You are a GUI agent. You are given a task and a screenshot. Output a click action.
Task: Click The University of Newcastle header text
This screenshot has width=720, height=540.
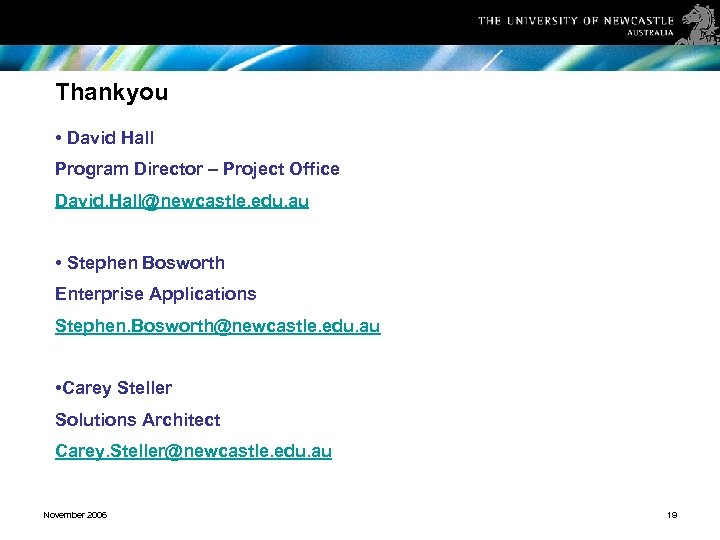[576, 21]
